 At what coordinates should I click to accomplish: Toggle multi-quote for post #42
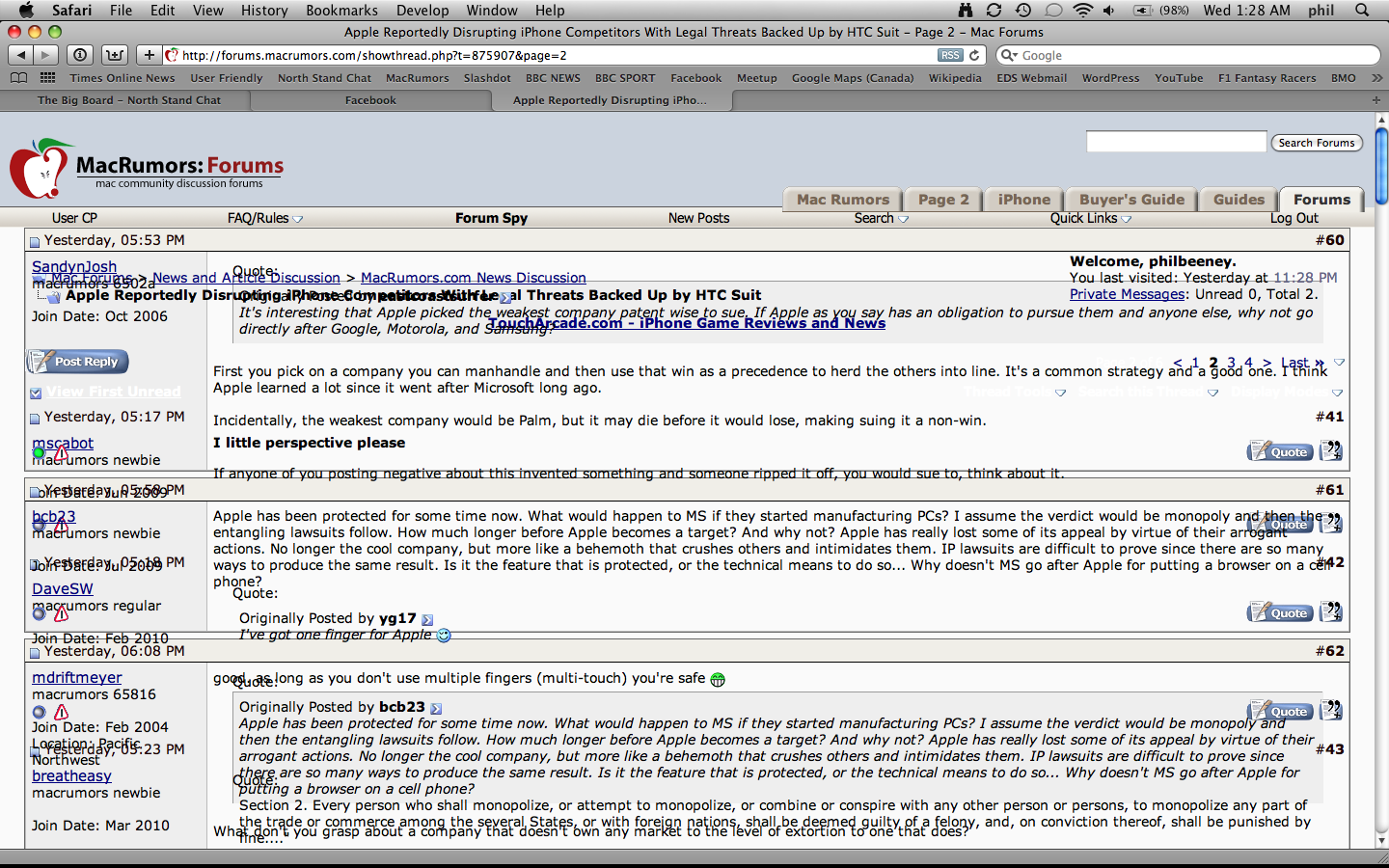tap(1330, 611)
